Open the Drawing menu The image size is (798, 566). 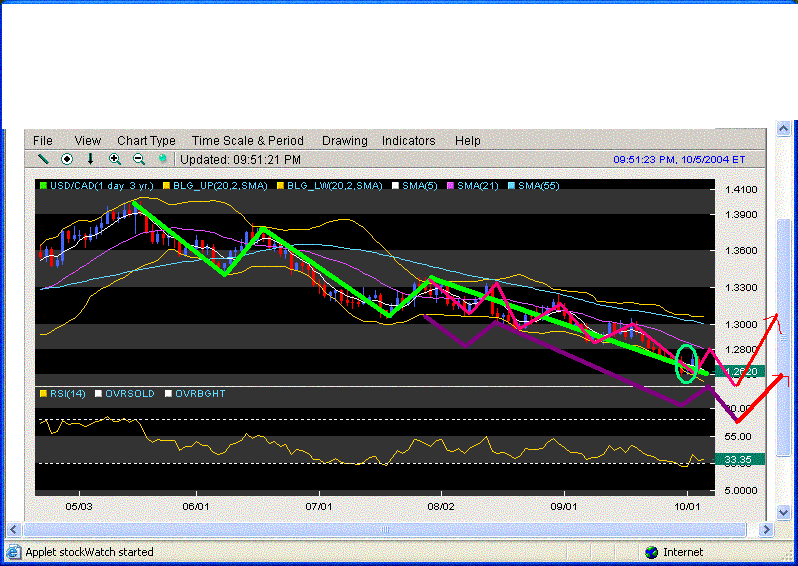pos(344,141)
